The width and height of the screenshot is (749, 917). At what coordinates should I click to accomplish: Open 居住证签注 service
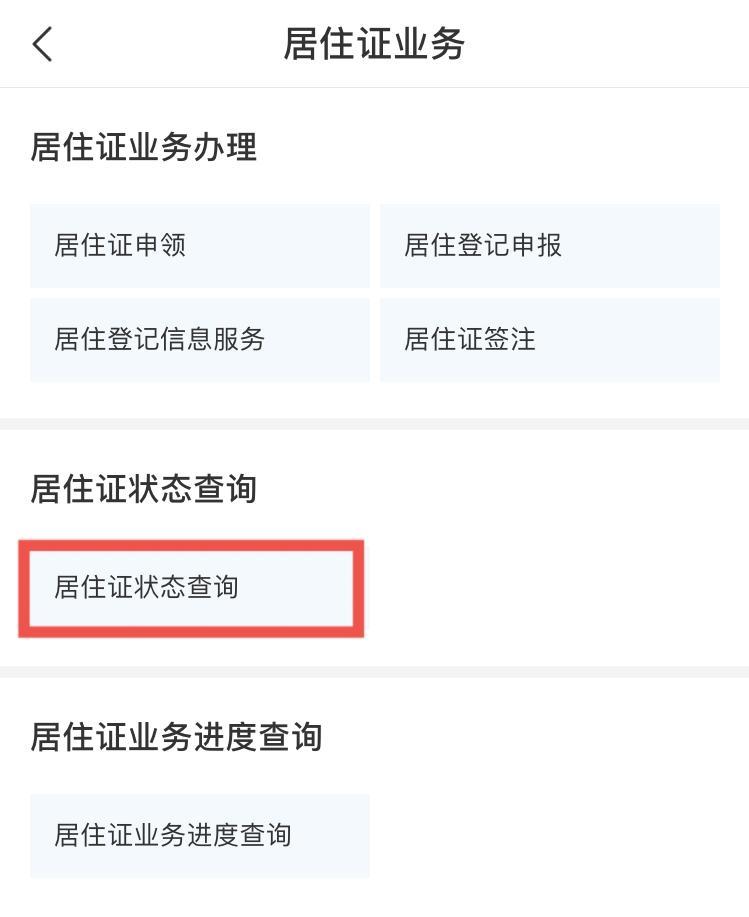pos(549,340)
